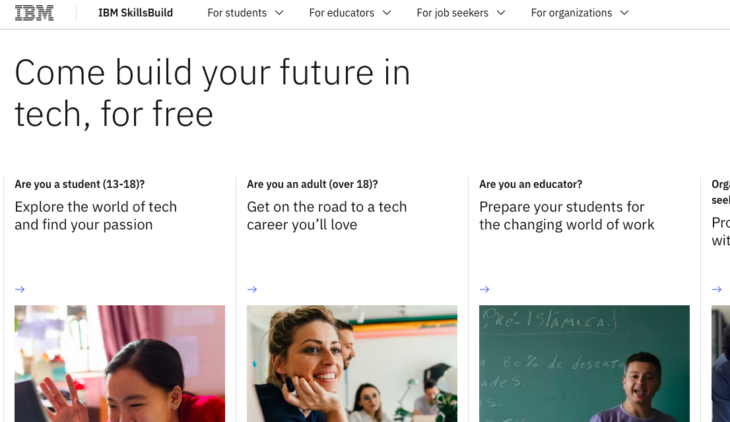730x422 pixels.
Task: Expand the For students chevron
Action: [279, 13]
